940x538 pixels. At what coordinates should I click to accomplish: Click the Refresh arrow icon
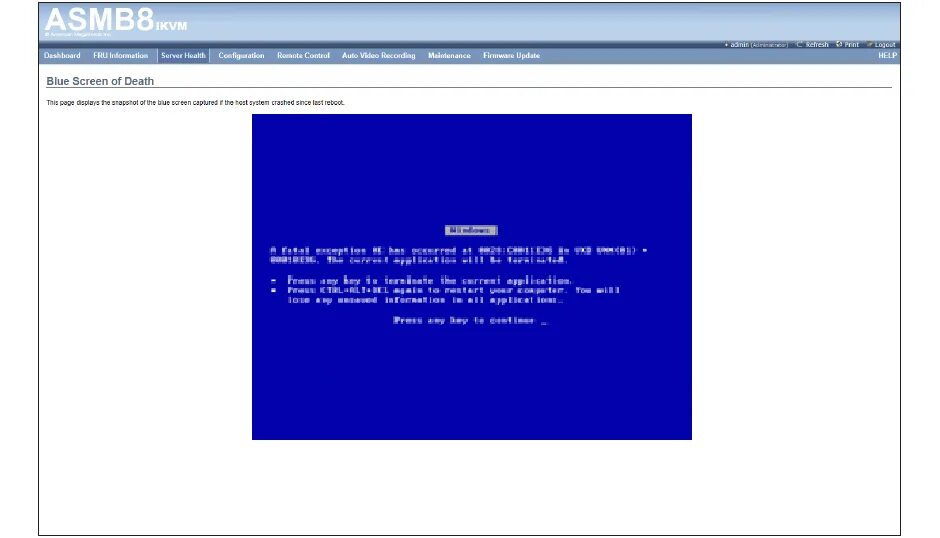(799, 44)
